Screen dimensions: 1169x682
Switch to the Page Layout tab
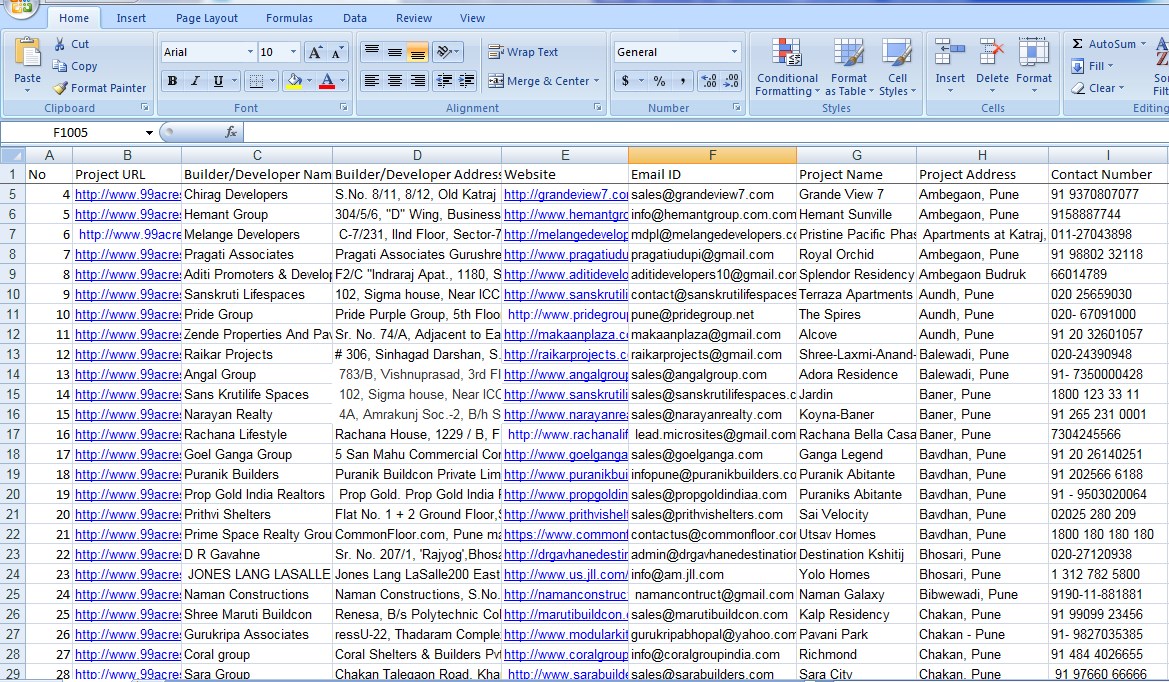207,18
